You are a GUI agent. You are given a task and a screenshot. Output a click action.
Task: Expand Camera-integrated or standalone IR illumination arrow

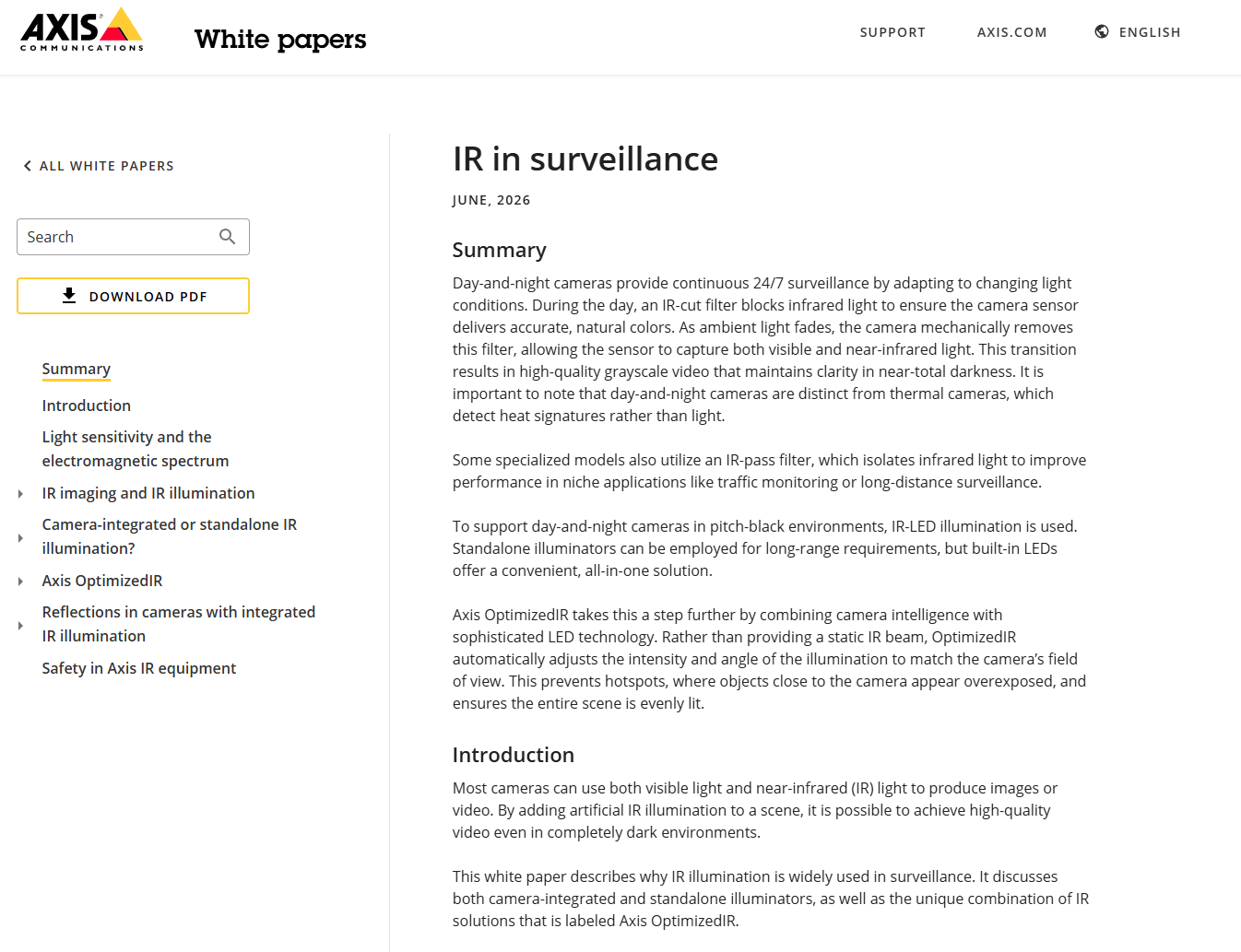click(20, 537)
